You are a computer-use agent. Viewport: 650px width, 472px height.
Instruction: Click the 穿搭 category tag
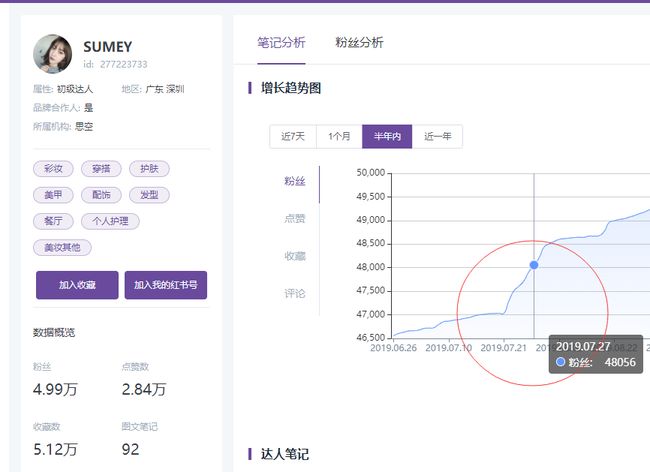101,169
